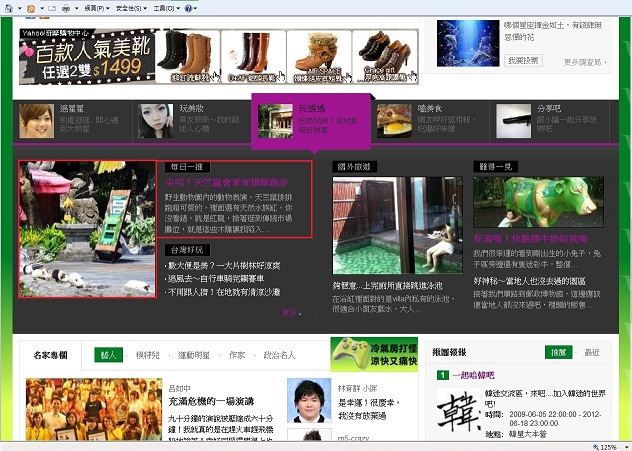
Task: Expand the RSS feeds dropdown arrow
Action: tap(42, 8)
